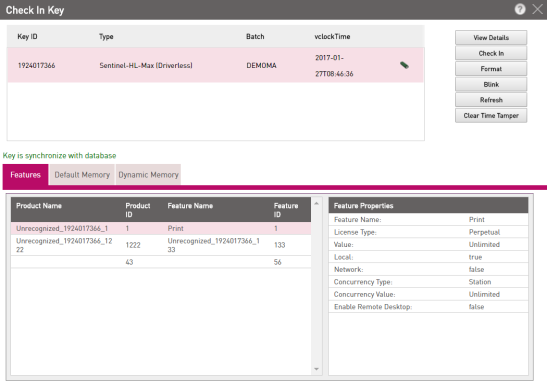The width and height of the screenshot is (547, 386).
Task: Click Feature ID 56 cell
Action: pyautogui.click(x=277, y=262)
